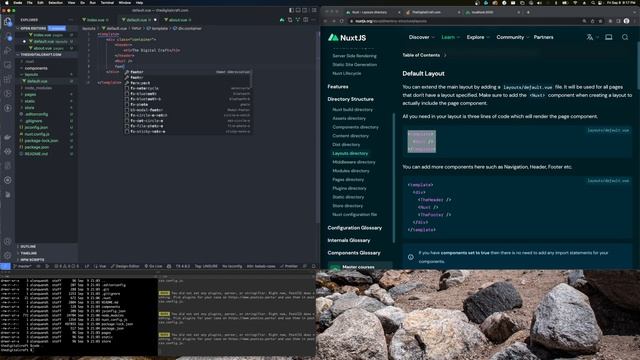Click the Wi-Fi icon in macOS menu bar
The width and height of the screenshot is (640, 360).
tap(575, 2)
